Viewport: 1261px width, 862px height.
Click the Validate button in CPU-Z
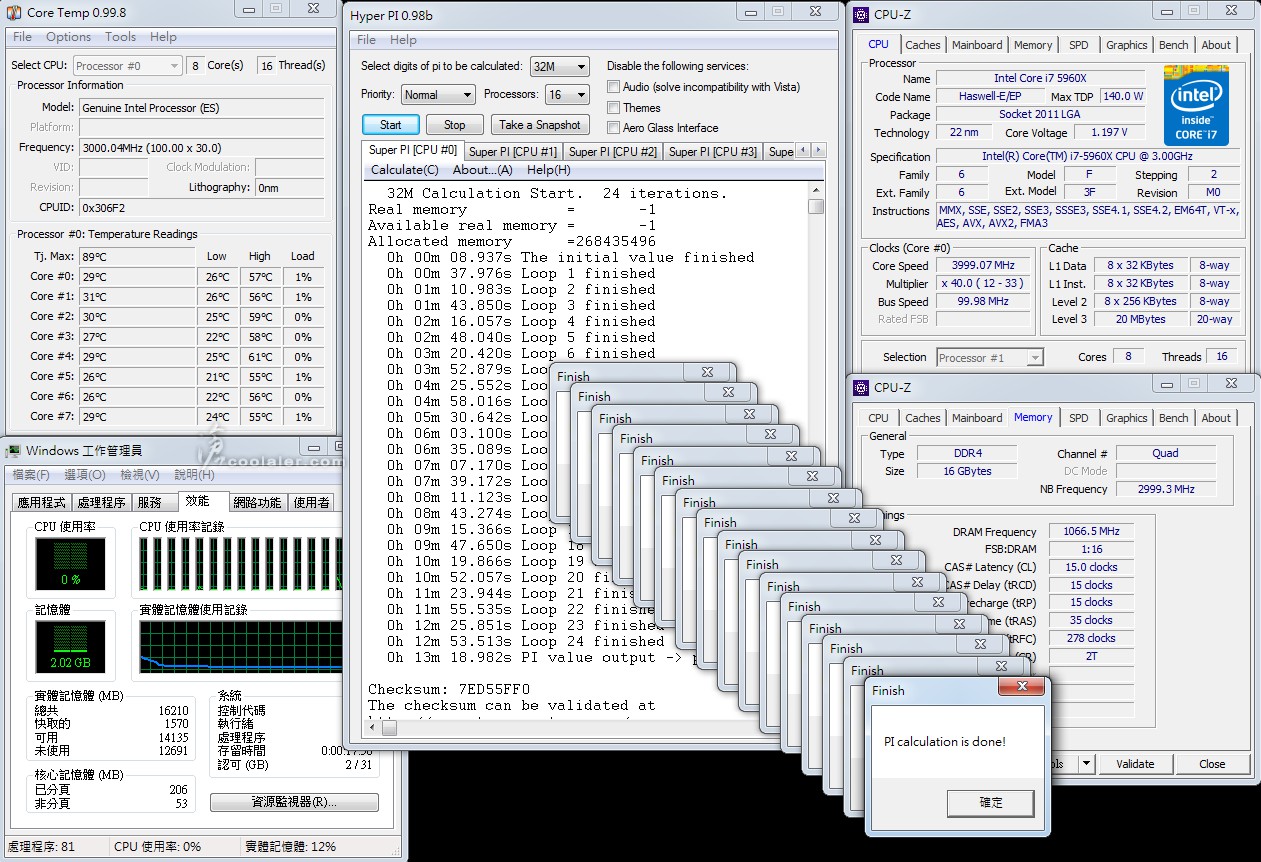(x=1135, y=764)
